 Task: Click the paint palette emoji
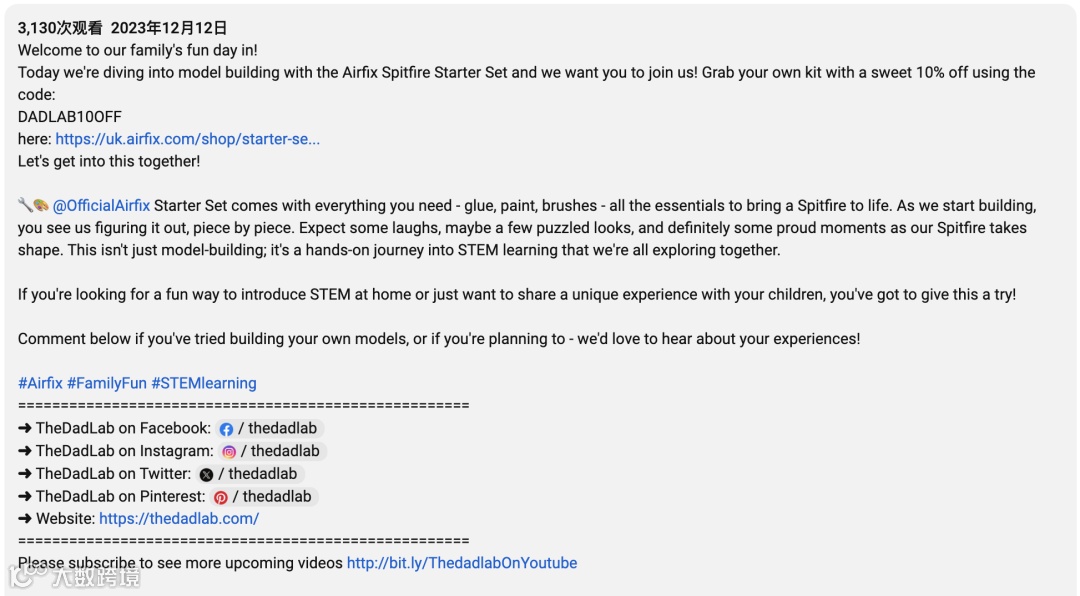click(x=40, y=206)
